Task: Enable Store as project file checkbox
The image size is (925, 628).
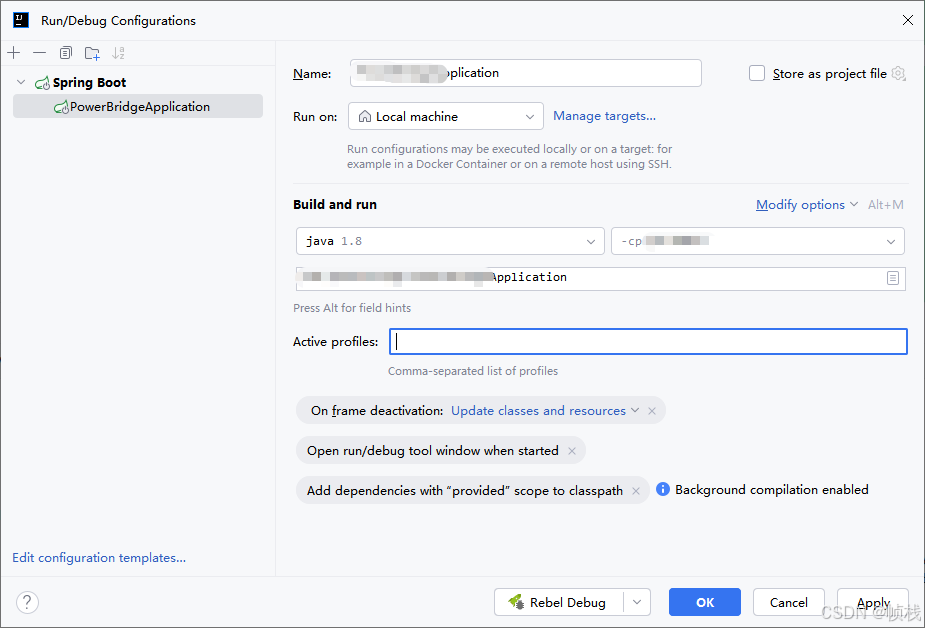Action: coord(757,73)
